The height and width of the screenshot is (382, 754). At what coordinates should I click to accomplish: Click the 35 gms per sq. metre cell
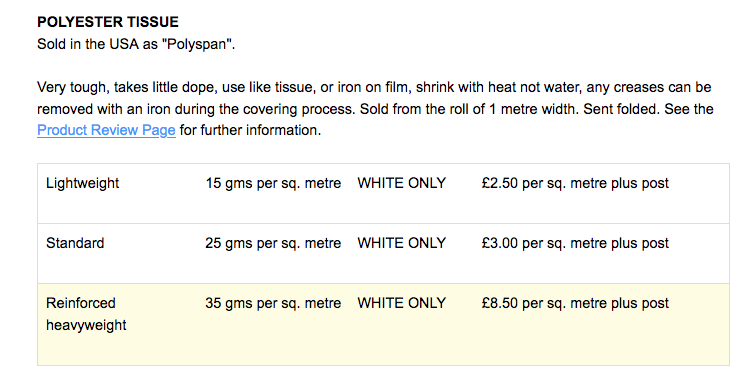(273, 303)
